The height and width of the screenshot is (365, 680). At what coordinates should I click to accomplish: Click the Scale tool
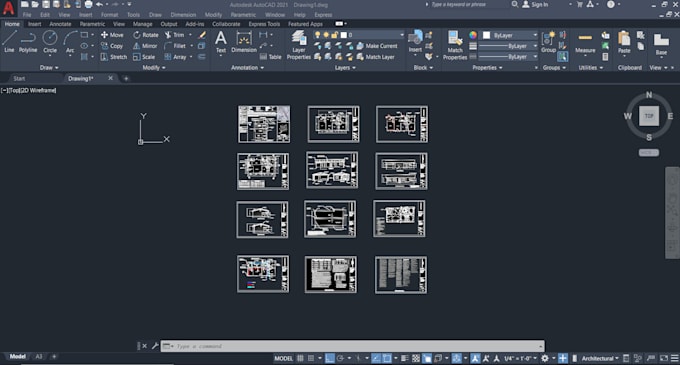(x=144, y=57)
